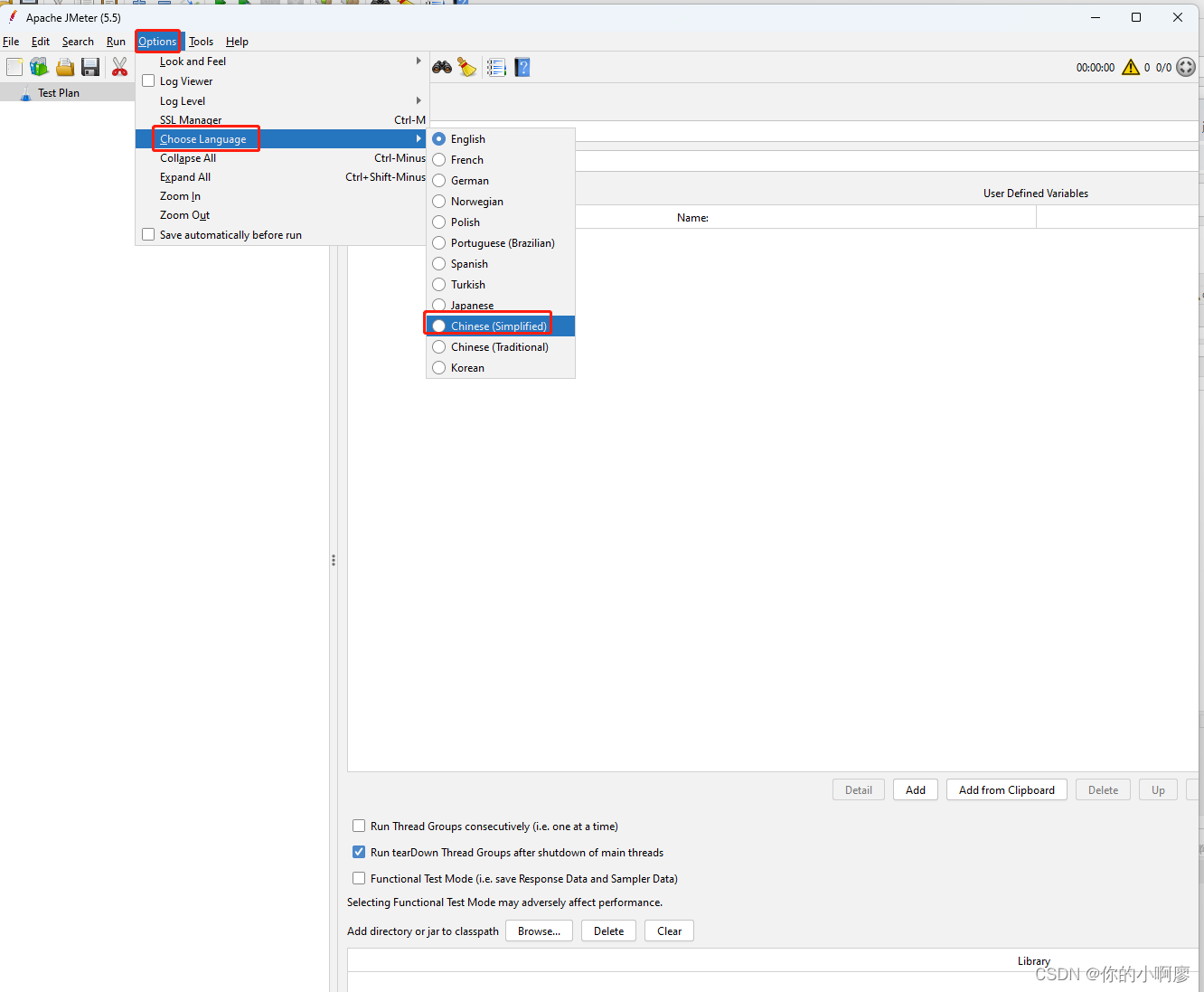Open the Run menu
The width and height of the screenshot is (1204, 992).
pyautogui.click(x=116, y=42)
